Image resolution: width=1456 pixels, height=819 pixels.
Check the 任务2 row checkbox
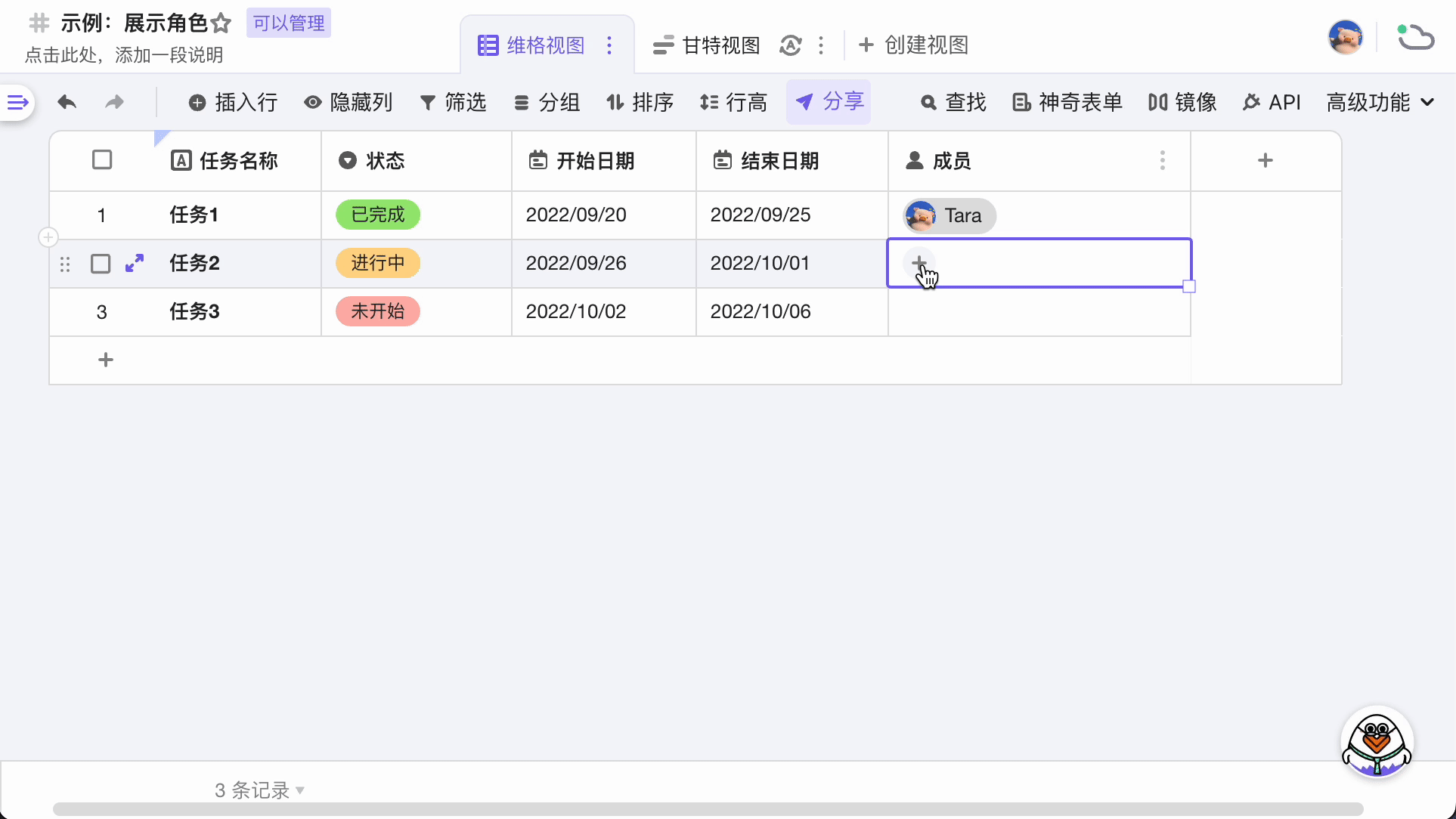(101, 264)
